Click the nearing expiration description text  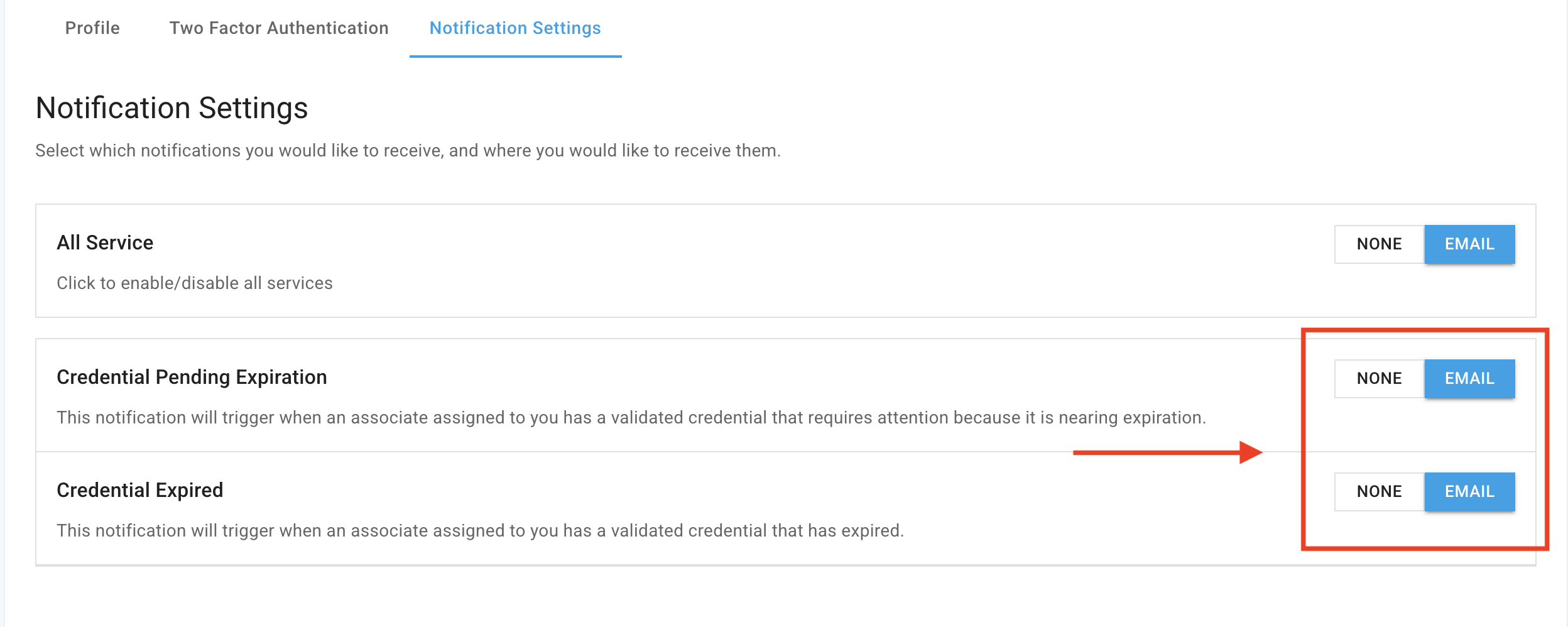coord(631,418)
